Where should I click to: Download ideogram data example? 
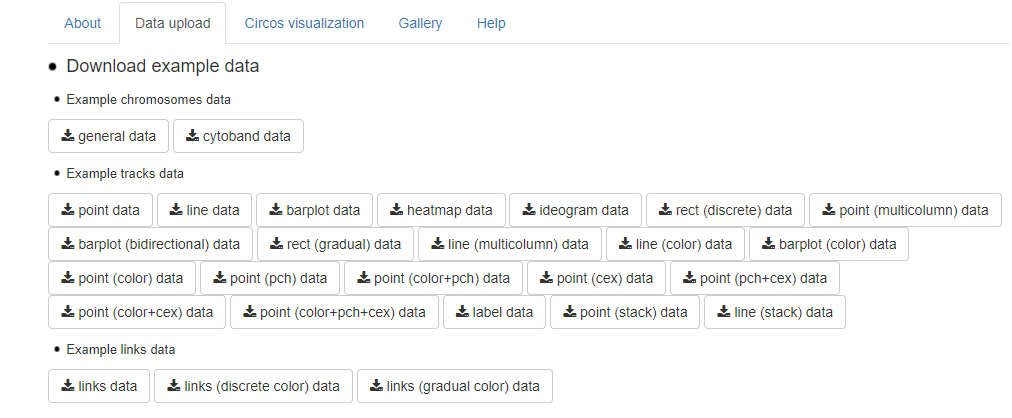tap(576, 210)
